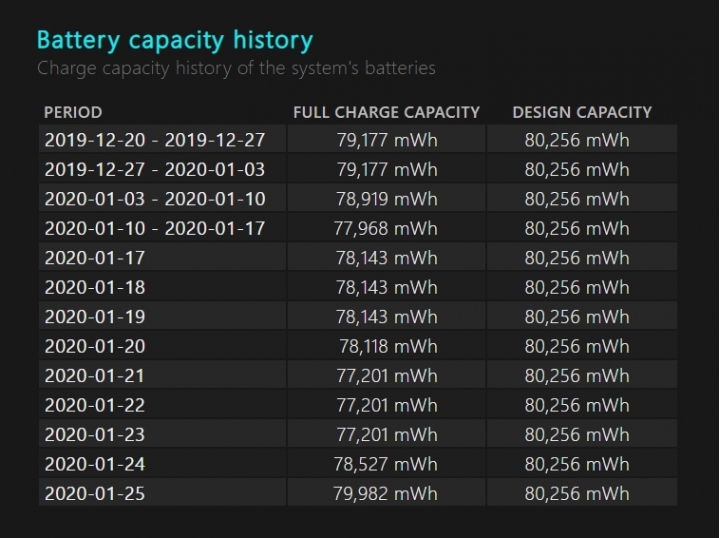
Task: Click the 77,968 mWh full charge value
Action: [x=386, y=228]
